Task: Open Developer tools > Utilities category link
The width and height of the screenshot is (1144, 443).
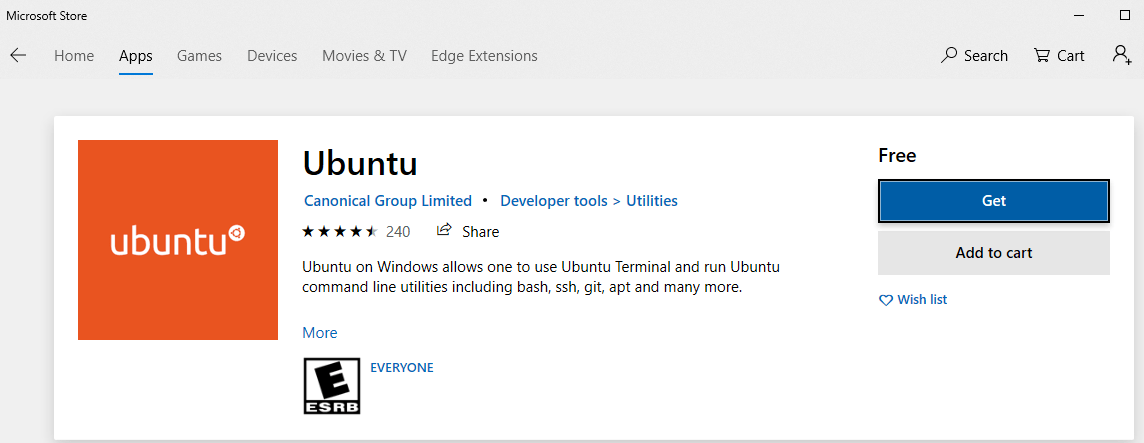Action: (589, 200)
